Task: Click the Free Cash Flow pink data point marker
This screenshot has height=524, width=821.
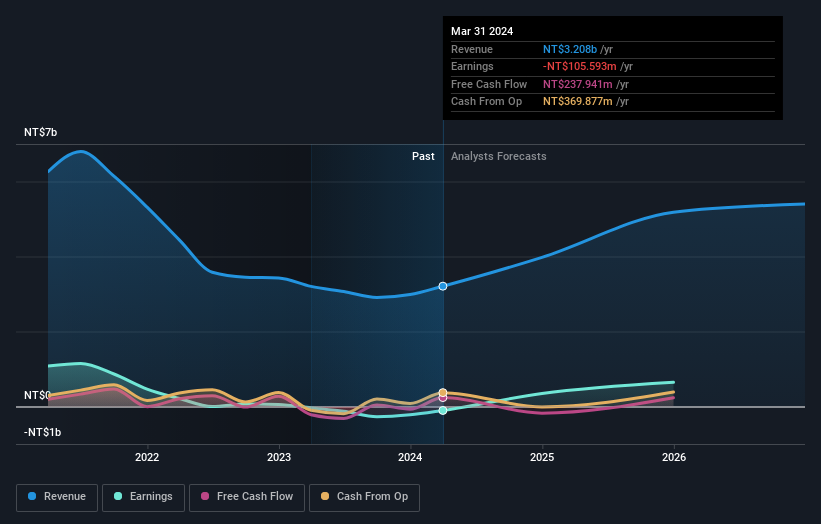Action: (443, 398)
